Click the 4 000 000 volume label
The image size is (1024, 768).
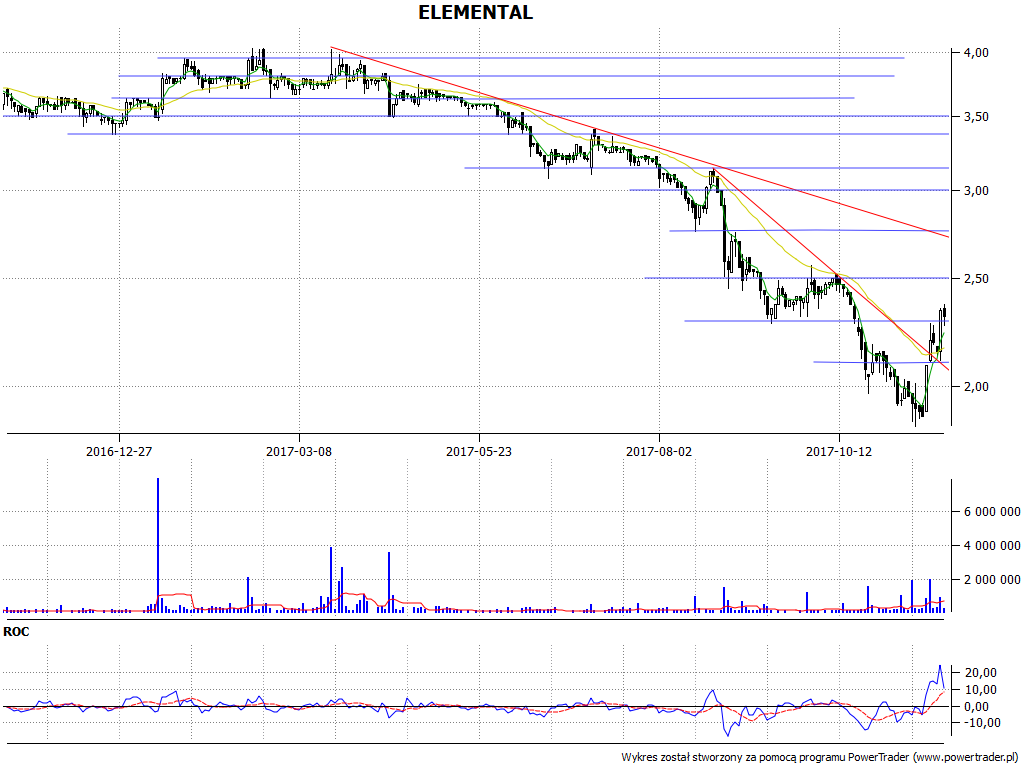991,546
